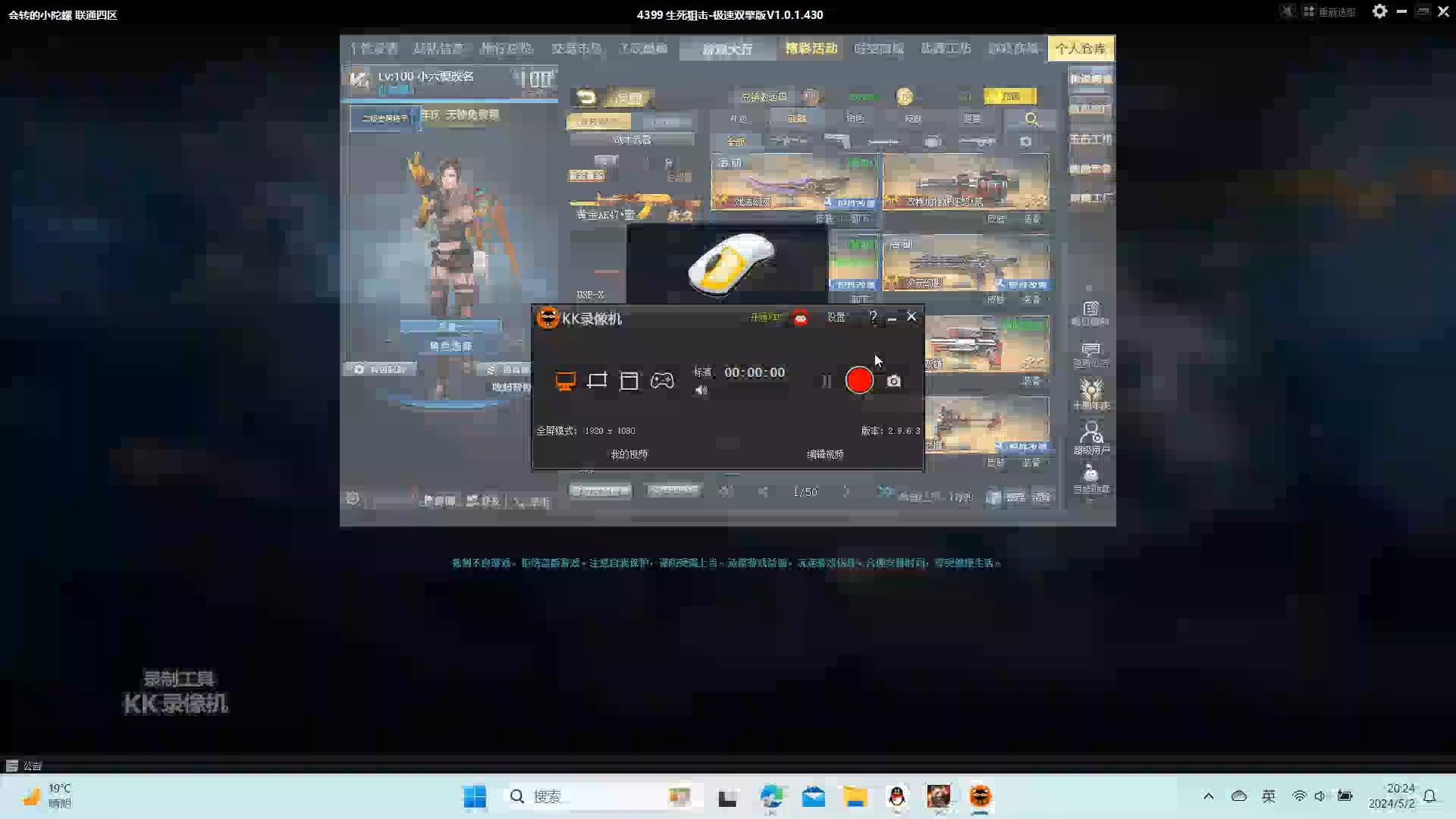Open the help question mark in KK录像机

pyautogui.click(x=873, y=317)
